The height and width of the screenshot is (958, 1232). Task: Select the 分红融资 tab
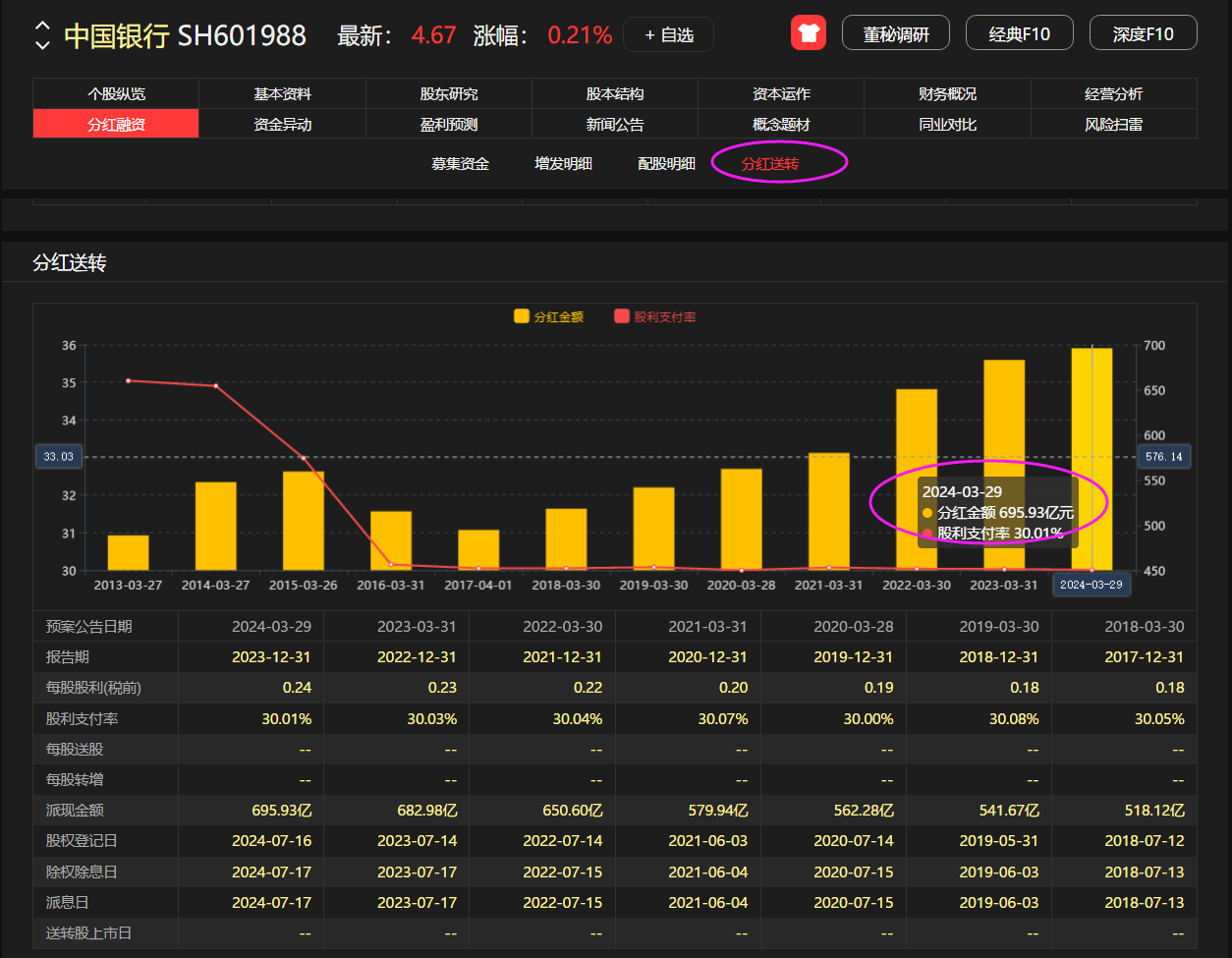116,124
